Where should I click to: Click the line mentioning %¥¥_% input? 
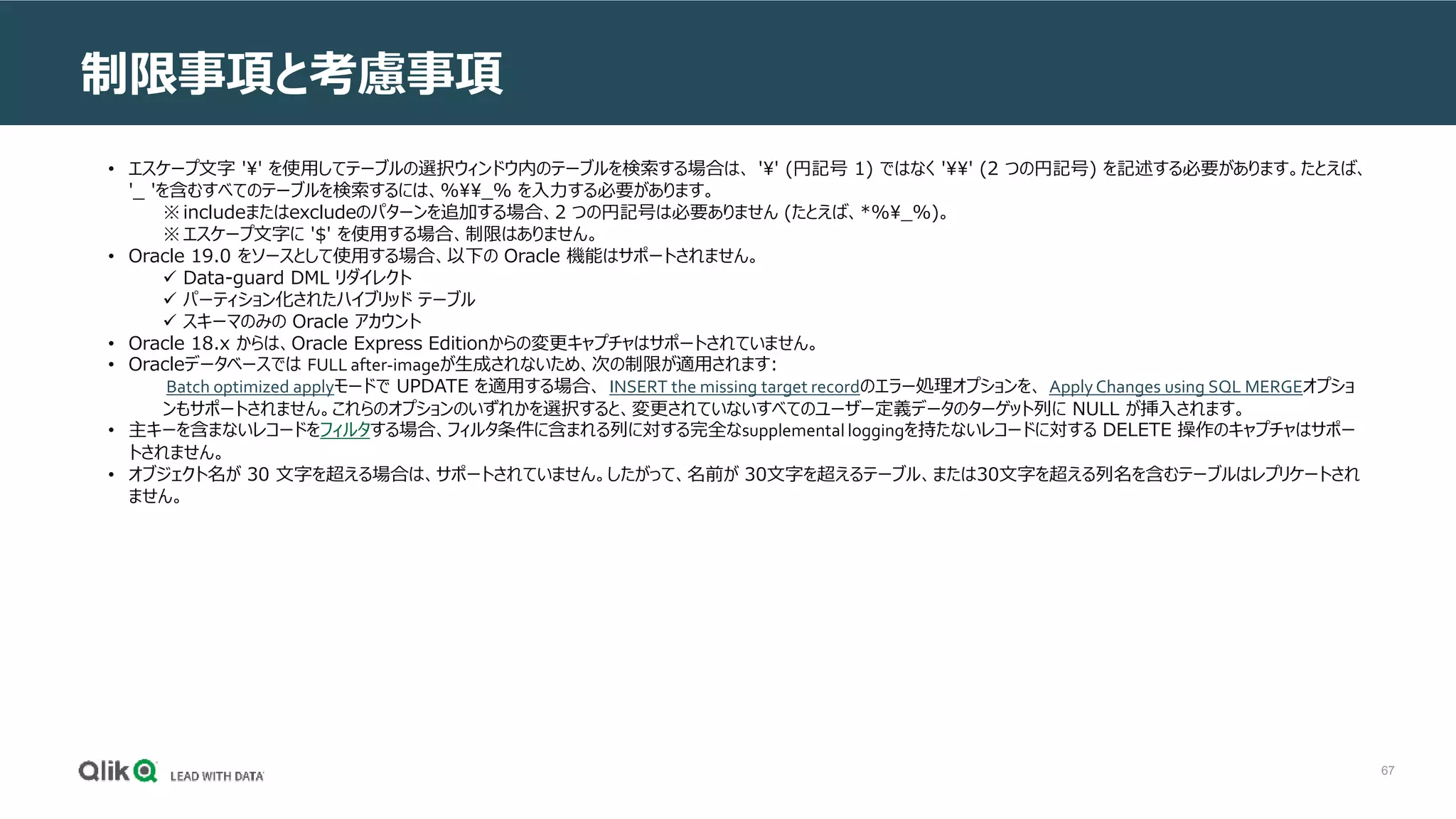coord(421,191)
